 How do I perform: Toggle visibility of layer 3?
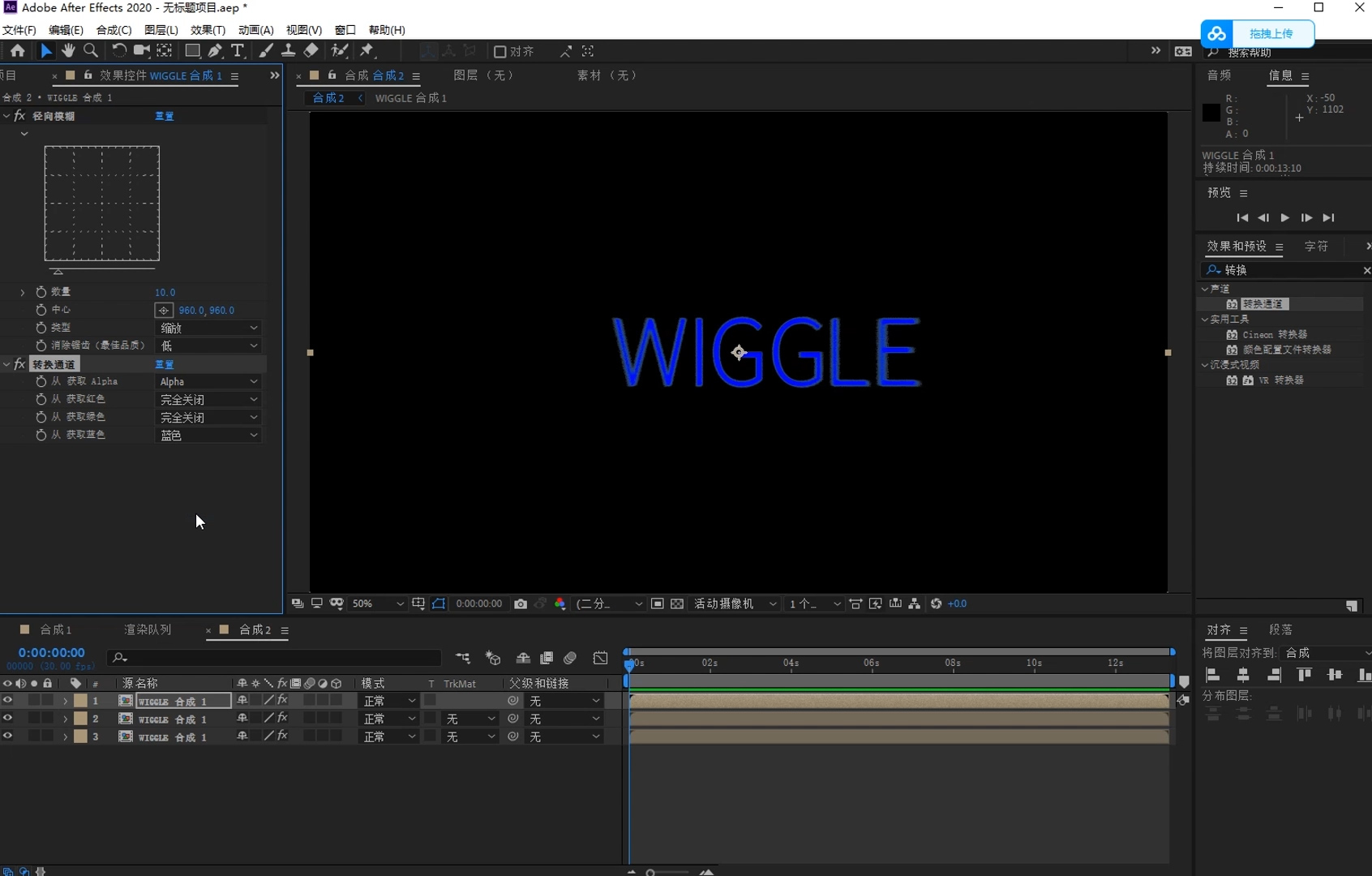(x=8, y=736)
